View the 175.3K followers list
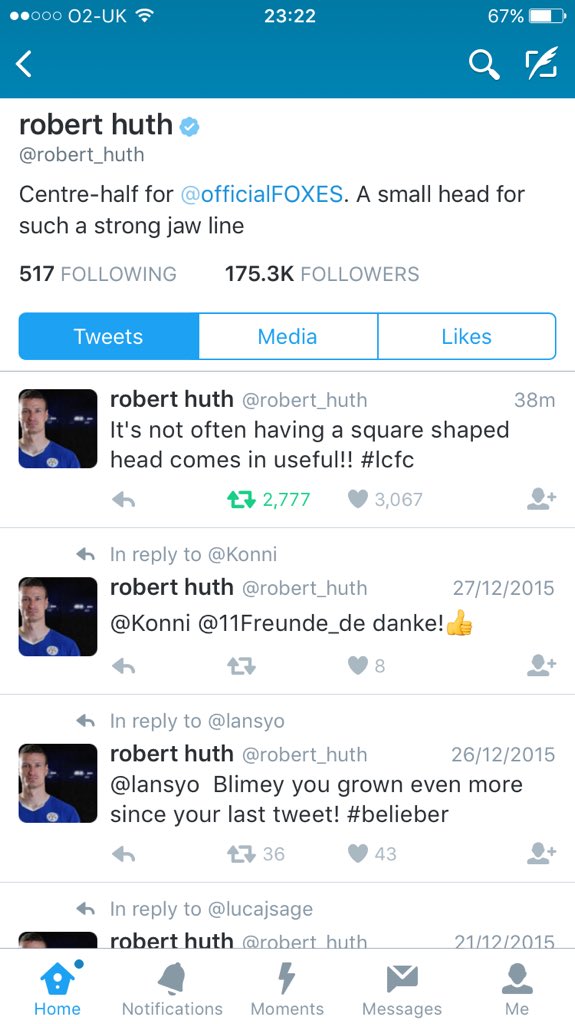Viewport: 575px width, 1024px height. (x=322, y=274)
